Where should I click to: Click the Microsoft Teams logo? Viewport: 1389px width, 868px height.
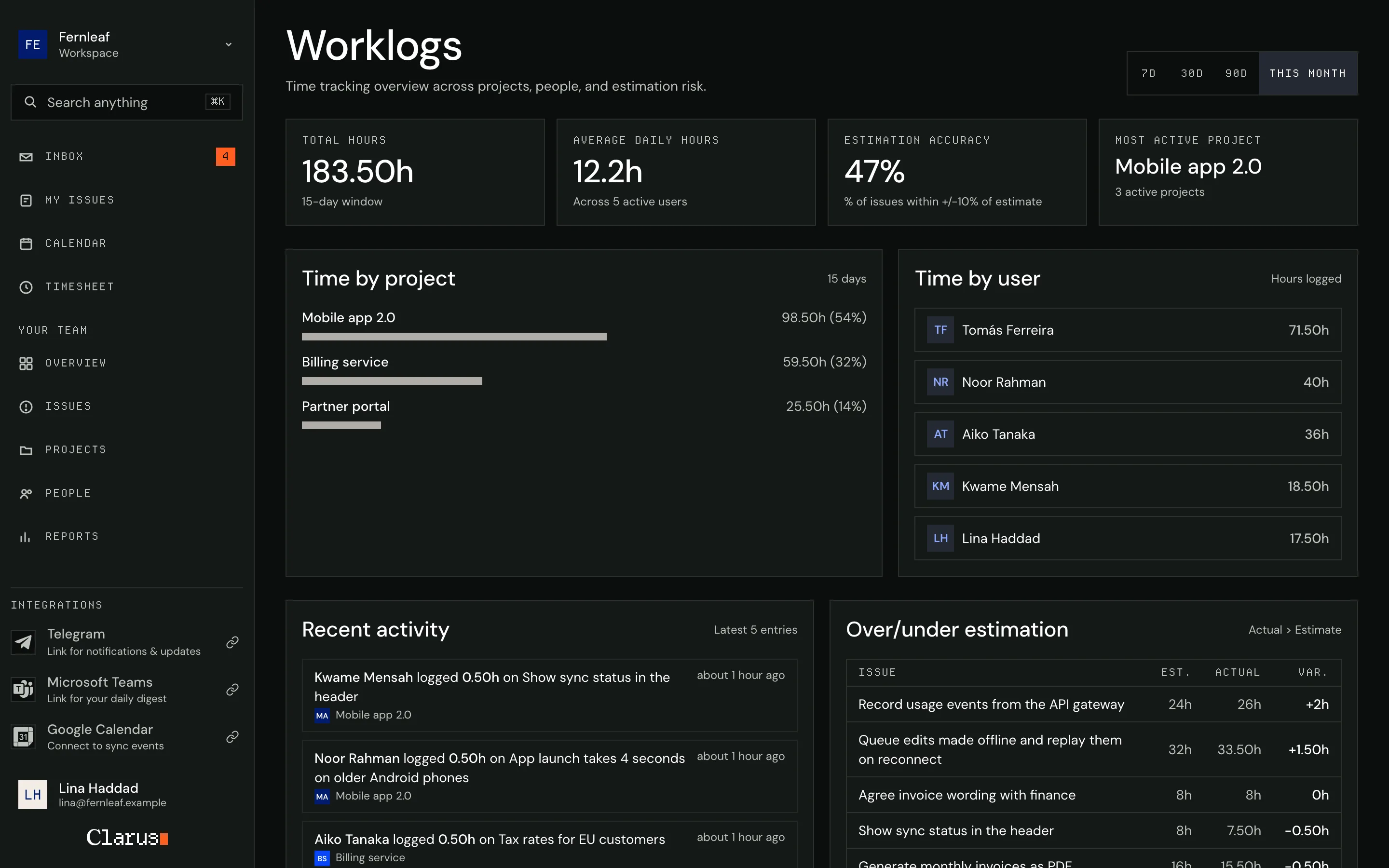(24, 689)
